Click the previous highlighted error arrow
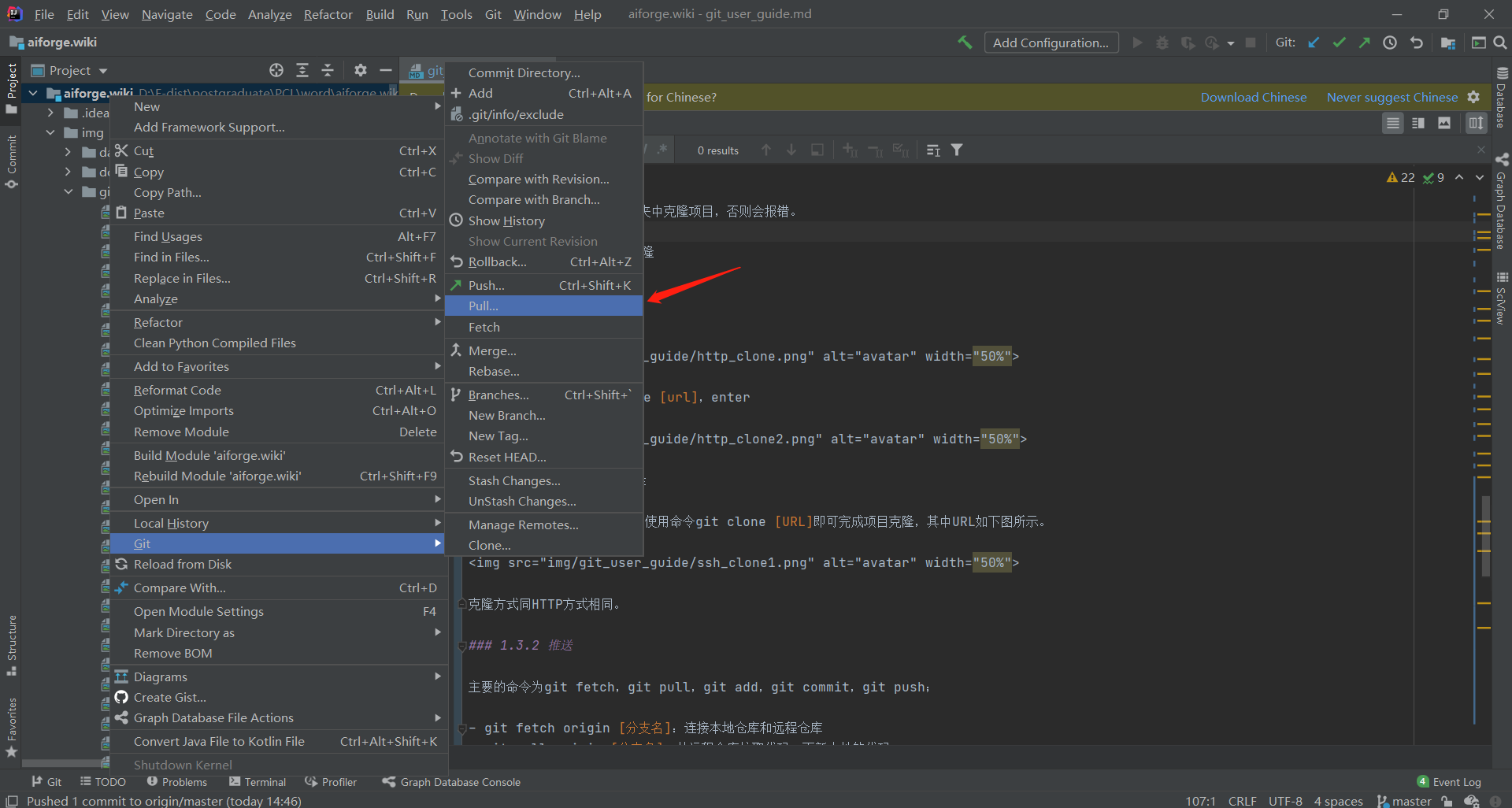Screen dimensions: 1512x808 (x=1459, y=178)
